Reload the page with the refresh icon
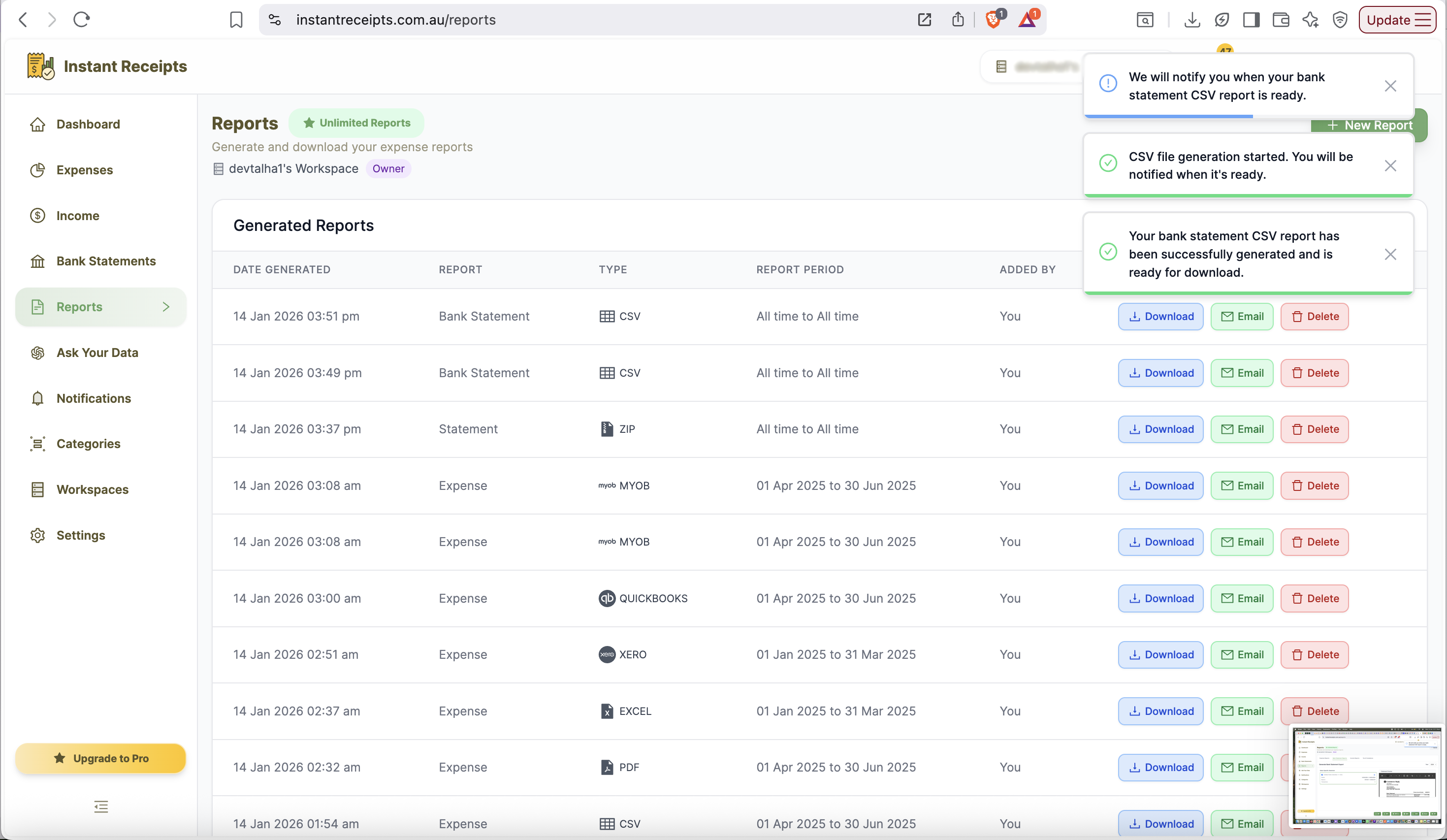Screen dimensions: 1447x840 pos(82,20)
